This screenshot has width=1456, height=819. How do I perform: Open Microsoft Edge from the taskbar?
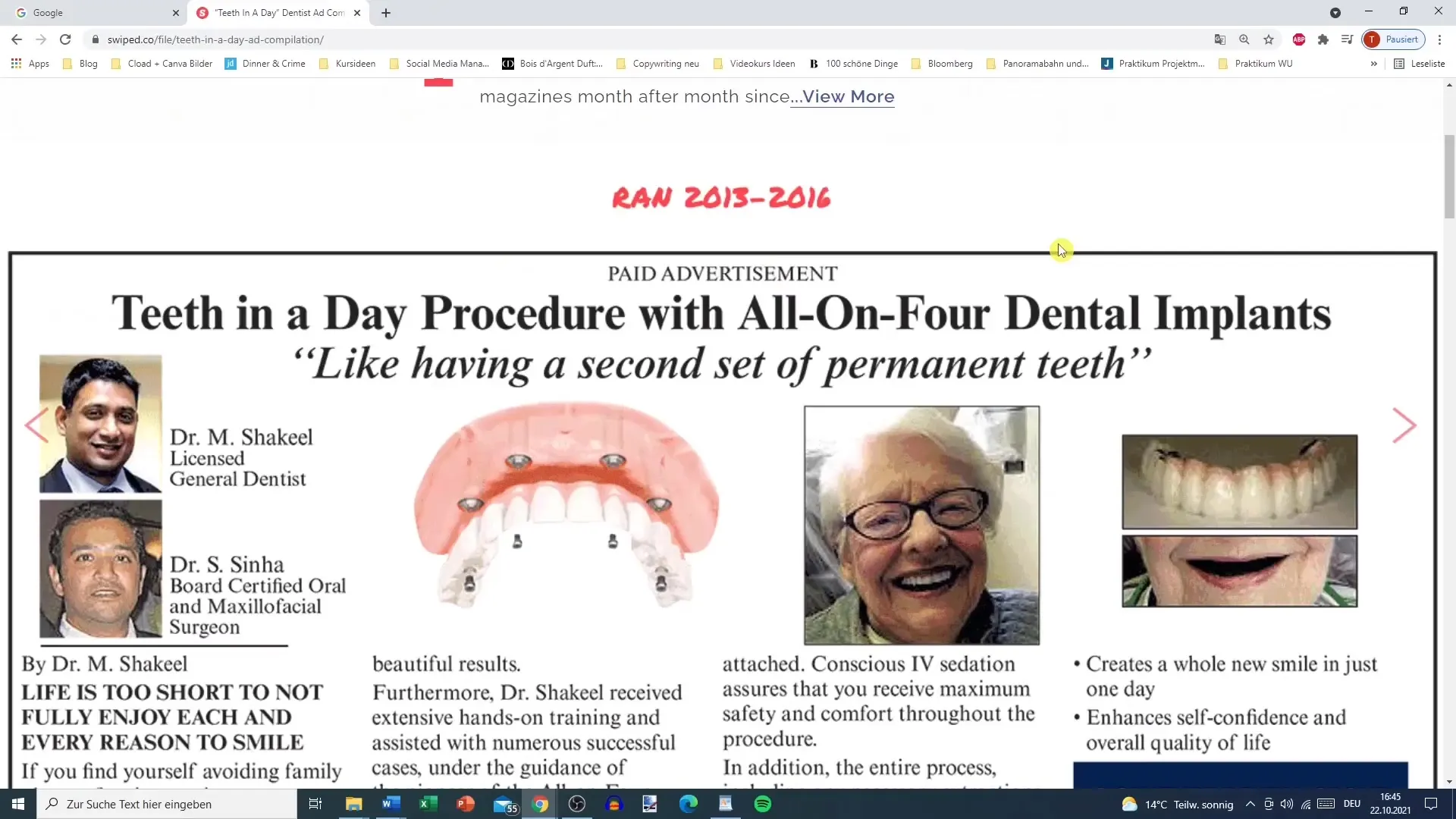coord(689,804)
